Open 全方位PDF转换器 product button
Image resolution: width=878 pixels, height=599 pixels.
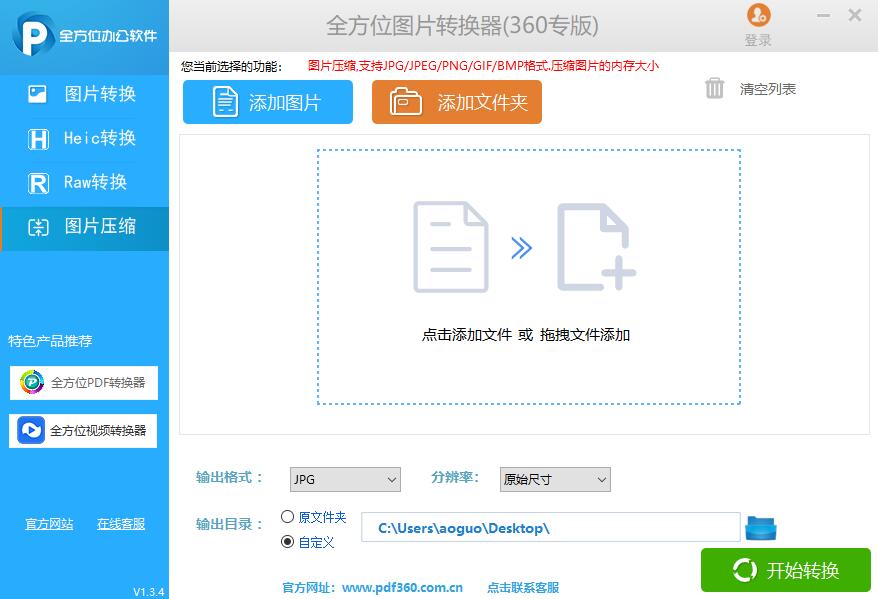pos(84,383)
